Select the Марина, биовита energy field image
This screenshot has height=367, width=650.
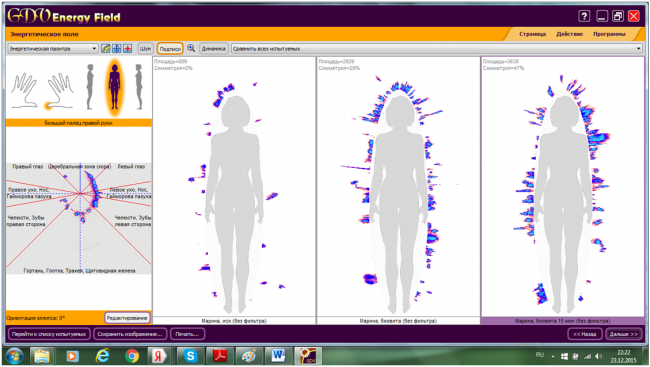coord(398,187)
